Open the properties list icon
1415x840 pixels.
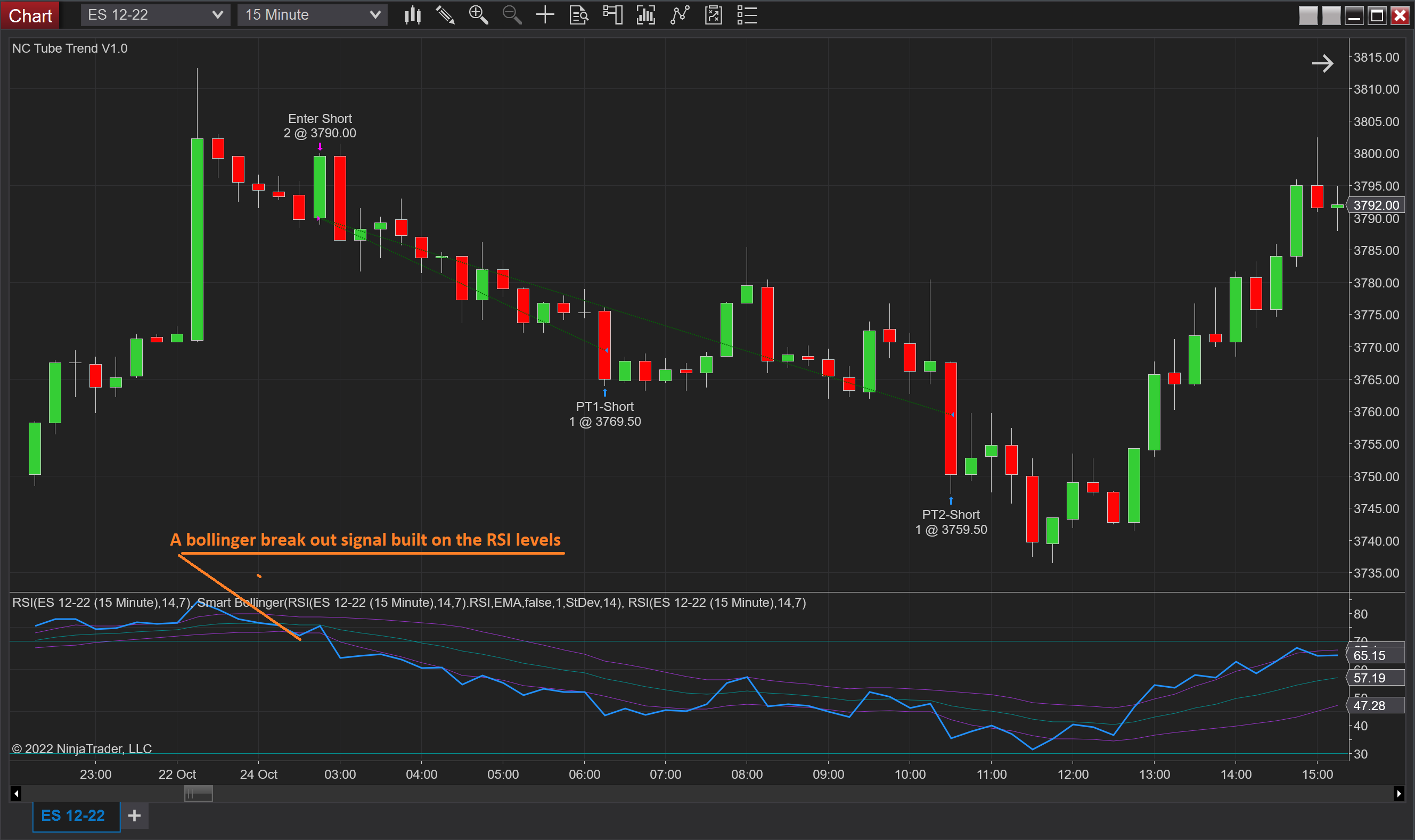[x=747, y=15]
